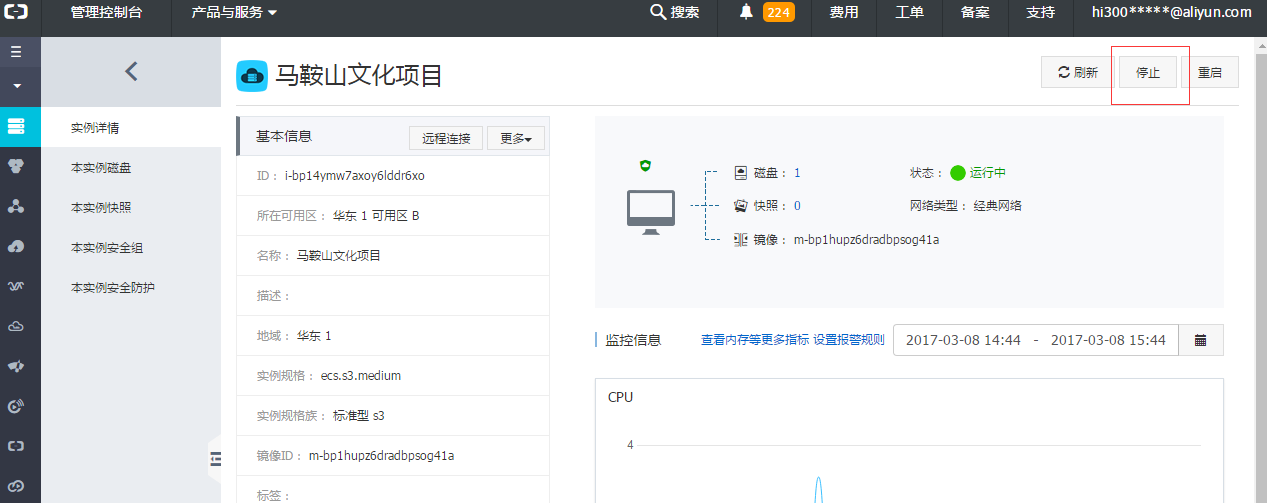The width and height of the screenshot is (1267, 503).
Task: Open the cloud outline sidebar icon
Action: pyautogui.click(x=16, y=326)
